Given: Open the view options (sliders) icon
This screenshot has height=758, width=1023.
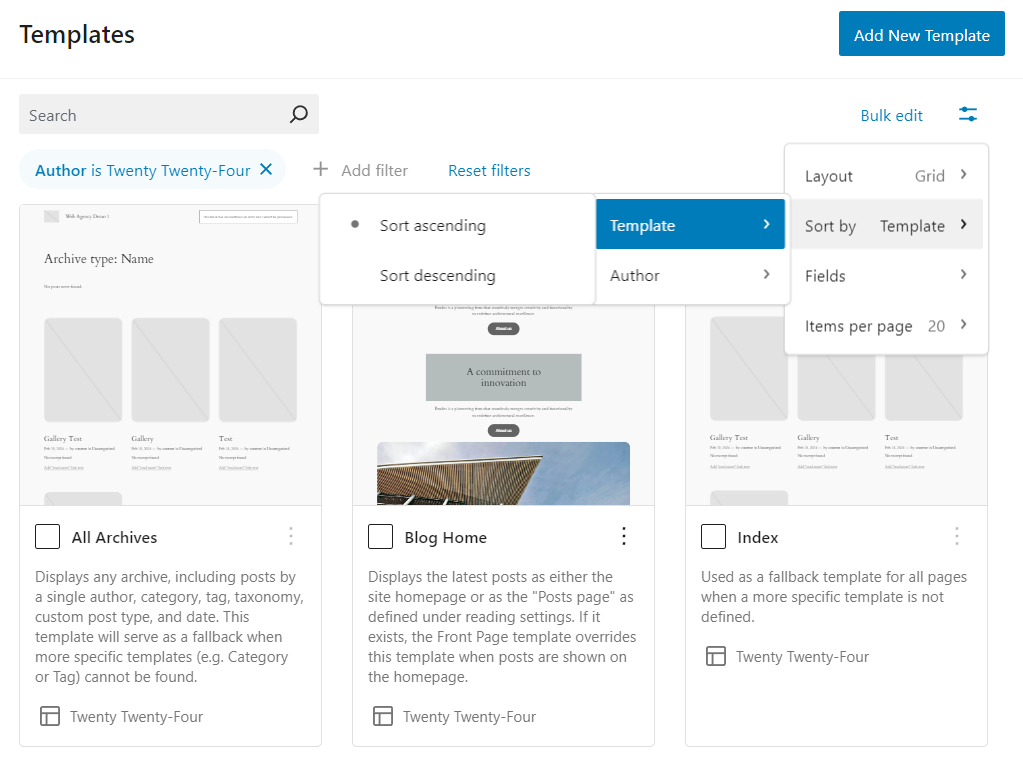Looking at the screenshot, I should (967, 115).
